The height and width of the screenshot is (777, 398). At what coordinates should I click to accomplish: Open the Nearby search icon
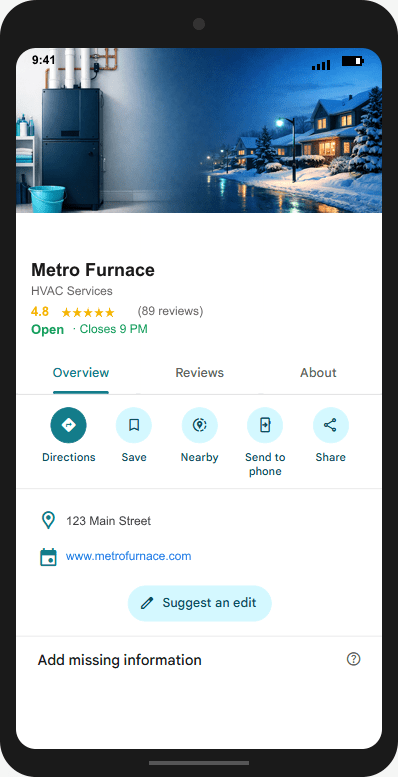click(200, 425)
